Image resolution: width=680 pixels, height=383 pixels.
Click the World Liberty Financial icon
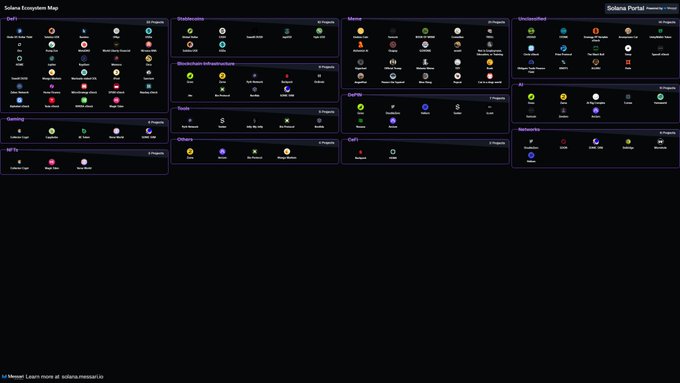point(116,45)
